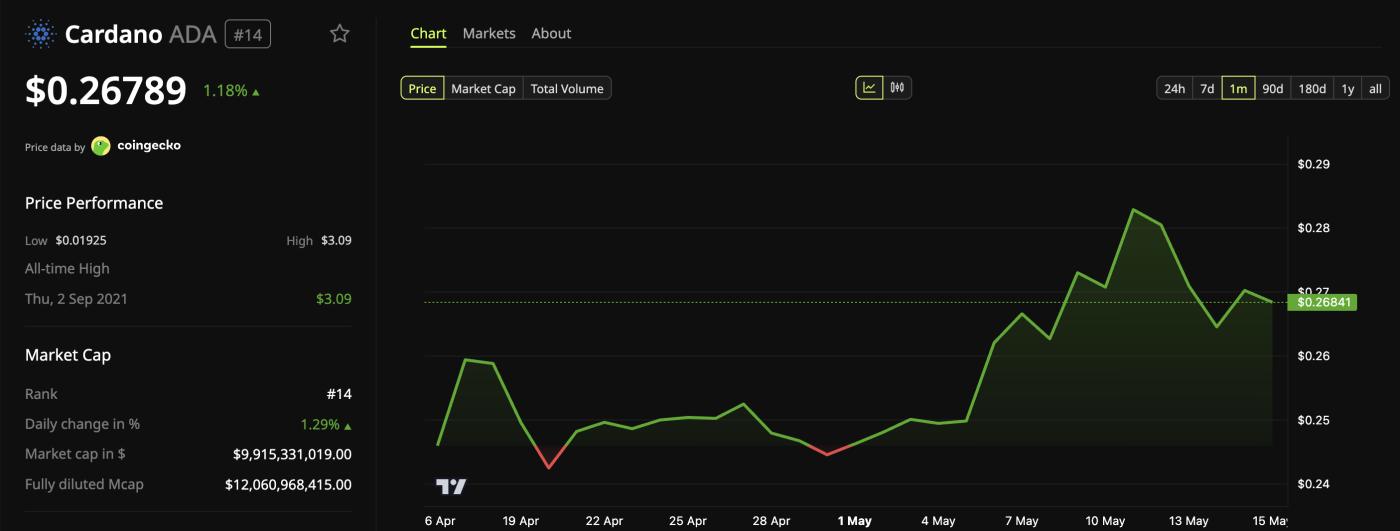Click the market cap $9,915,331,019.00 value
1400x531 pixels.
tap(292, 454)
